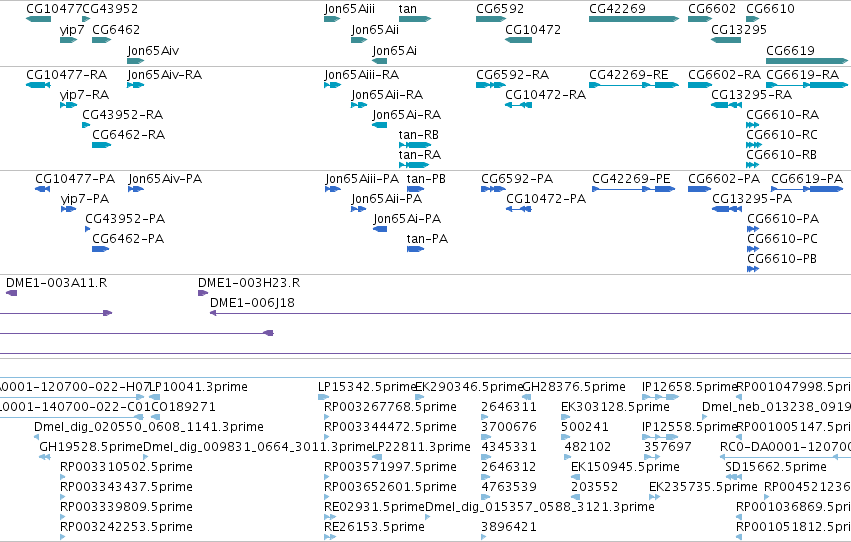Click the 4763539 EST label
The height and width of the screenshot is (542, 851).
pos(509,487)
